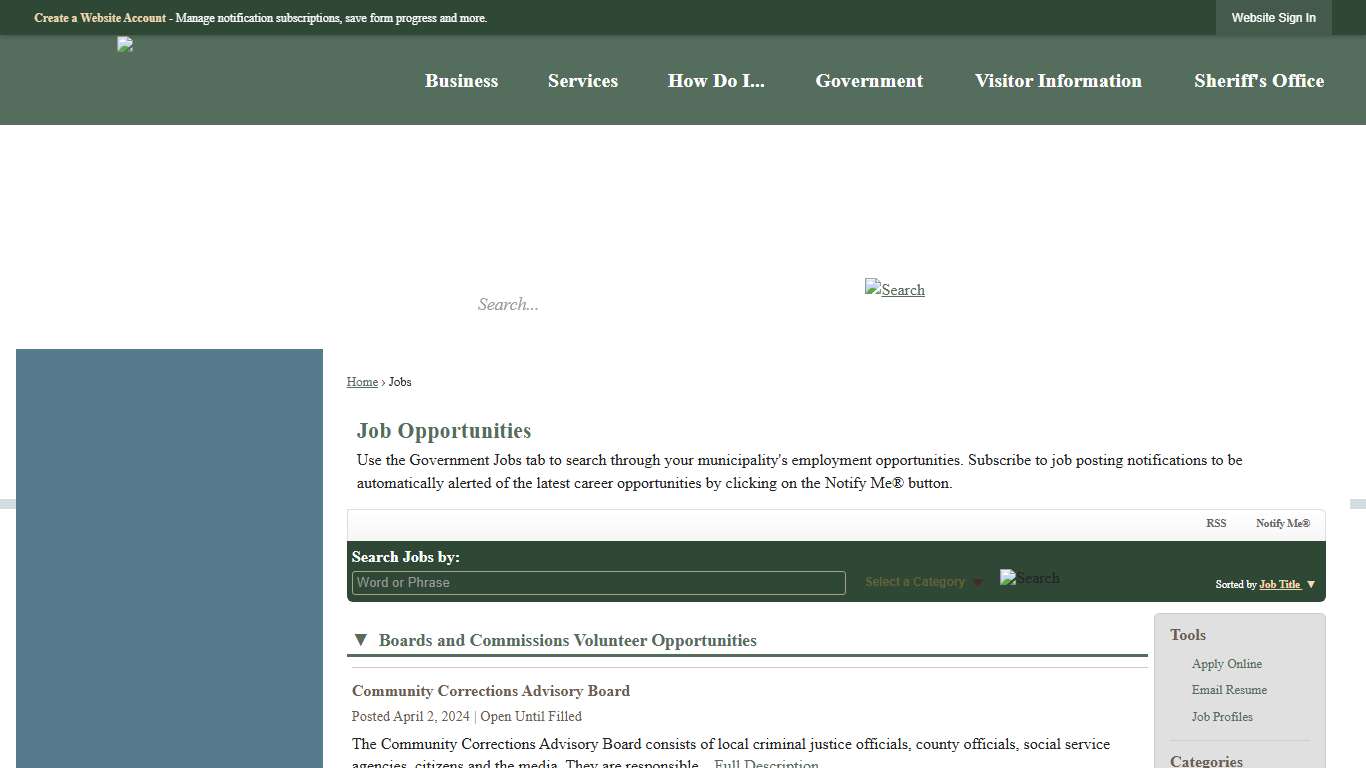This screenshot has width=1366, height=768.
Task: Click the main search magnifier icon
Action: tap(894, 290)
